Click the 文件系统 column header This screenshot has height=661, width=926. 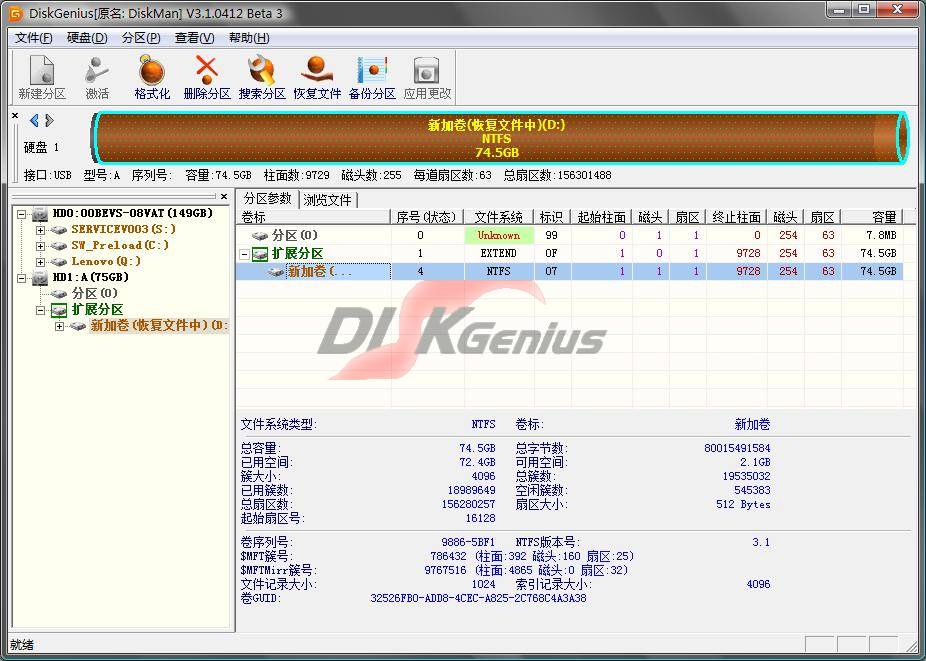499,217
